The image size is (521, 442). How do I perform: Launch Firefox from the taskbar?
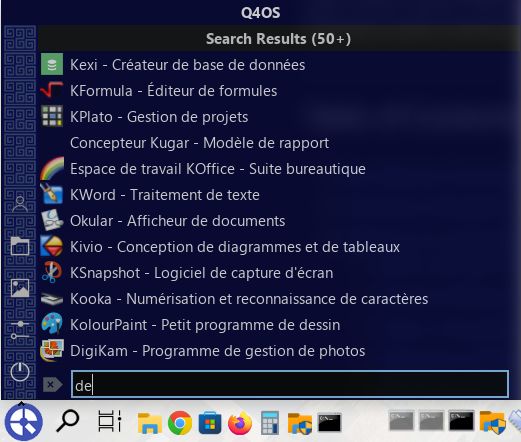[x=240, y=423]
